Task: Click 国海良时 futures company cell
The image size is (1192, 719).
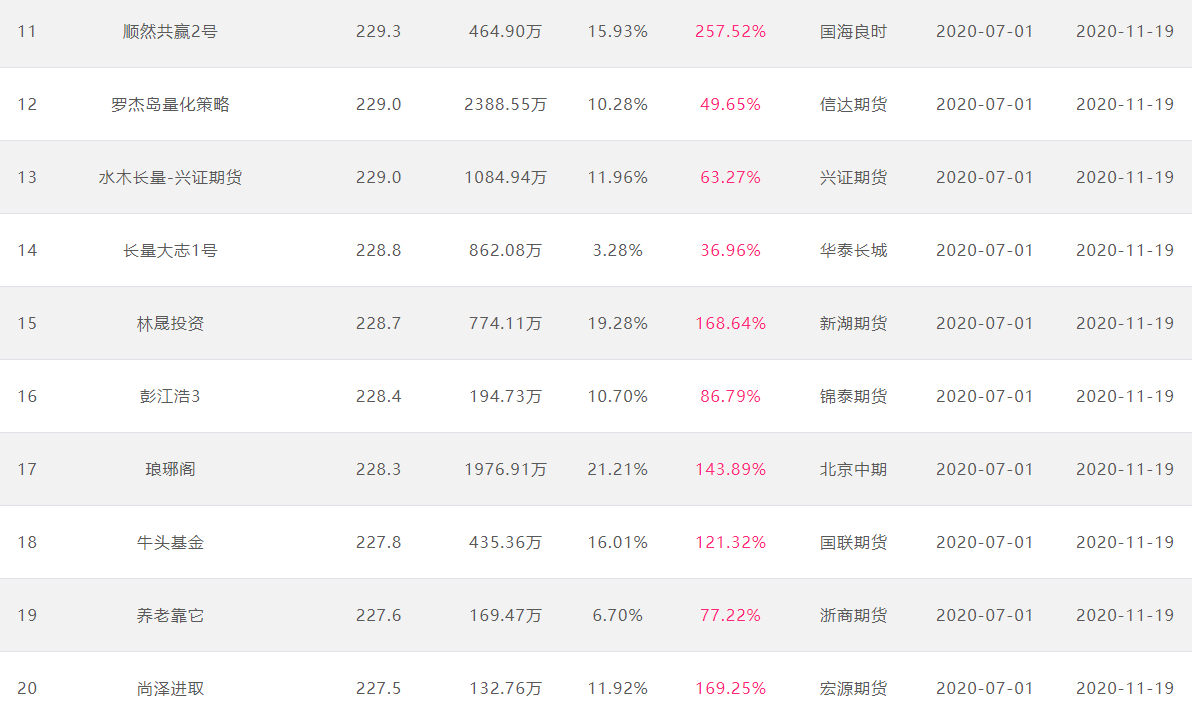Action: tap(853, 32)
